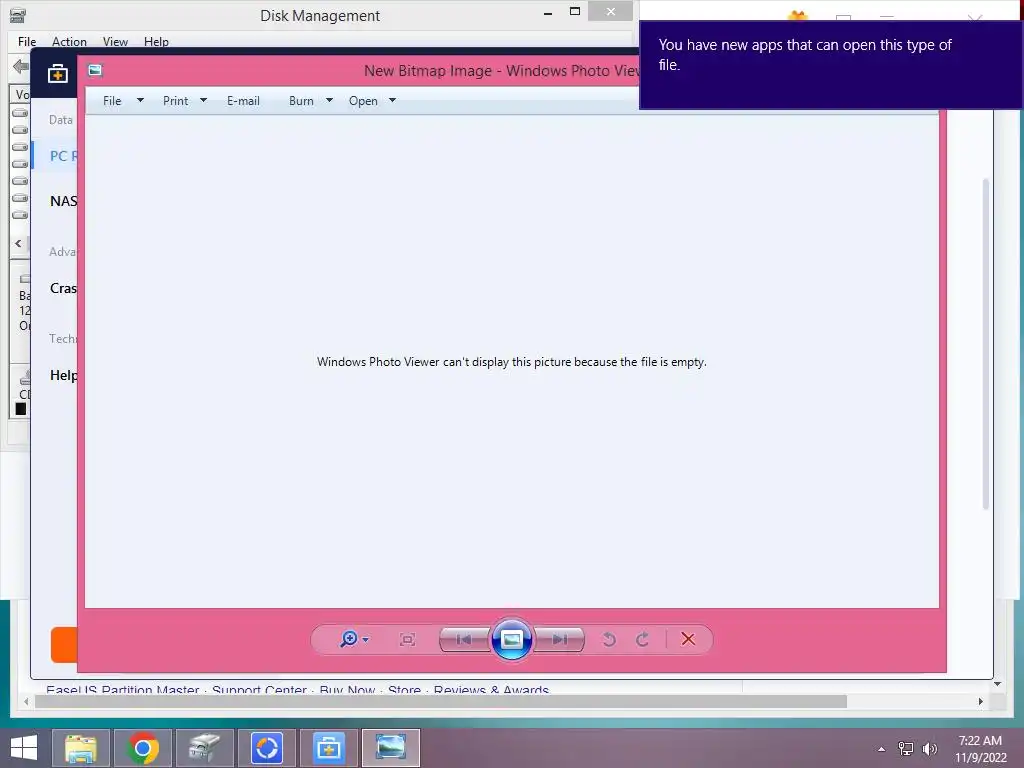Click the Buy Now link
This screenshot has width=1024, height=768.
click(x=347, y=690)
